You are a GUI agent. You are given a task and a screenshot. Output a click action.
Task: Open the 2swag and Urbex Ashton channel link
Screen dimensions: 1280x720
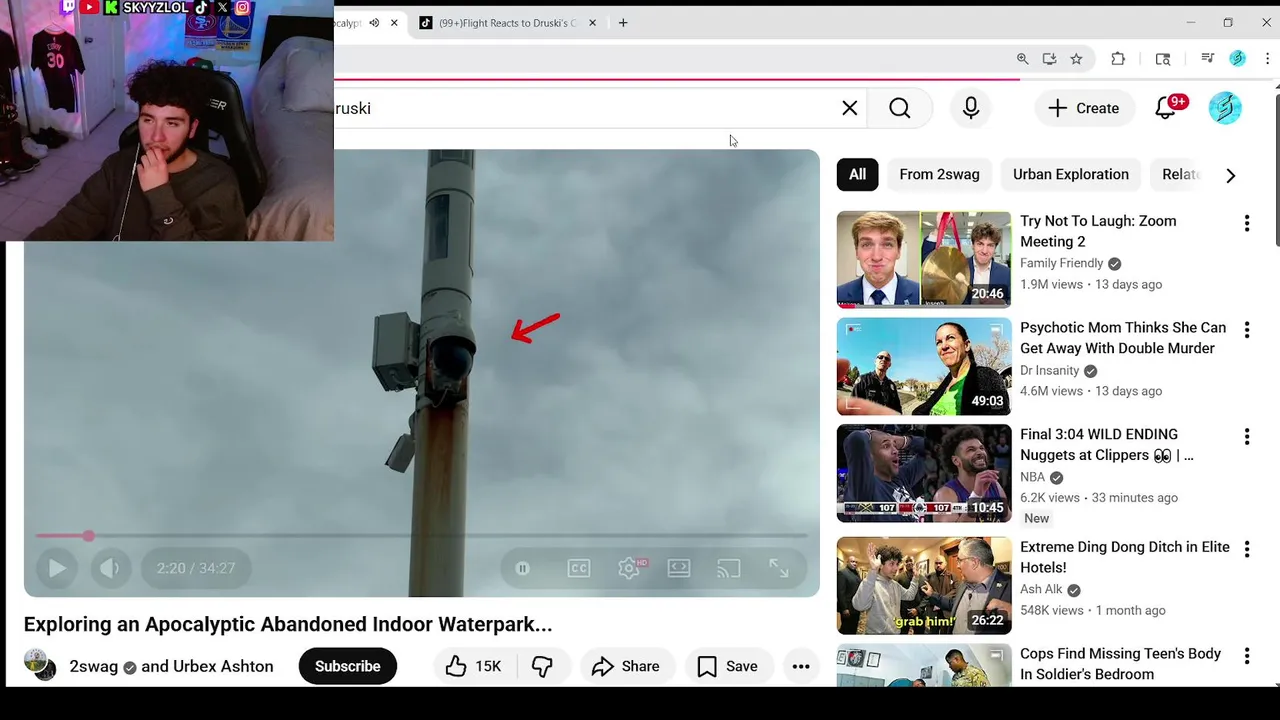tap(171, 666)
